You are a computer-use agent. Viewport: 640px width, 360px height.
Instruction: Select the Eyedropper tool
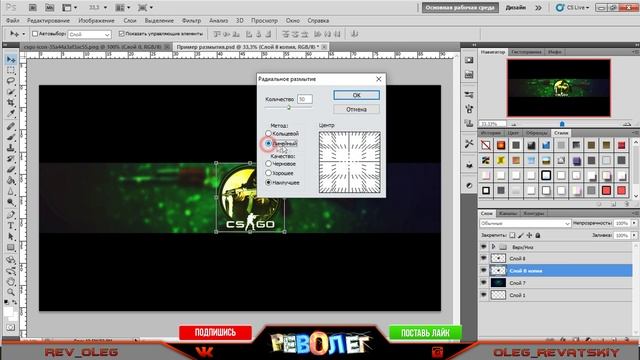pyautogui.click(x=11, y=113)
